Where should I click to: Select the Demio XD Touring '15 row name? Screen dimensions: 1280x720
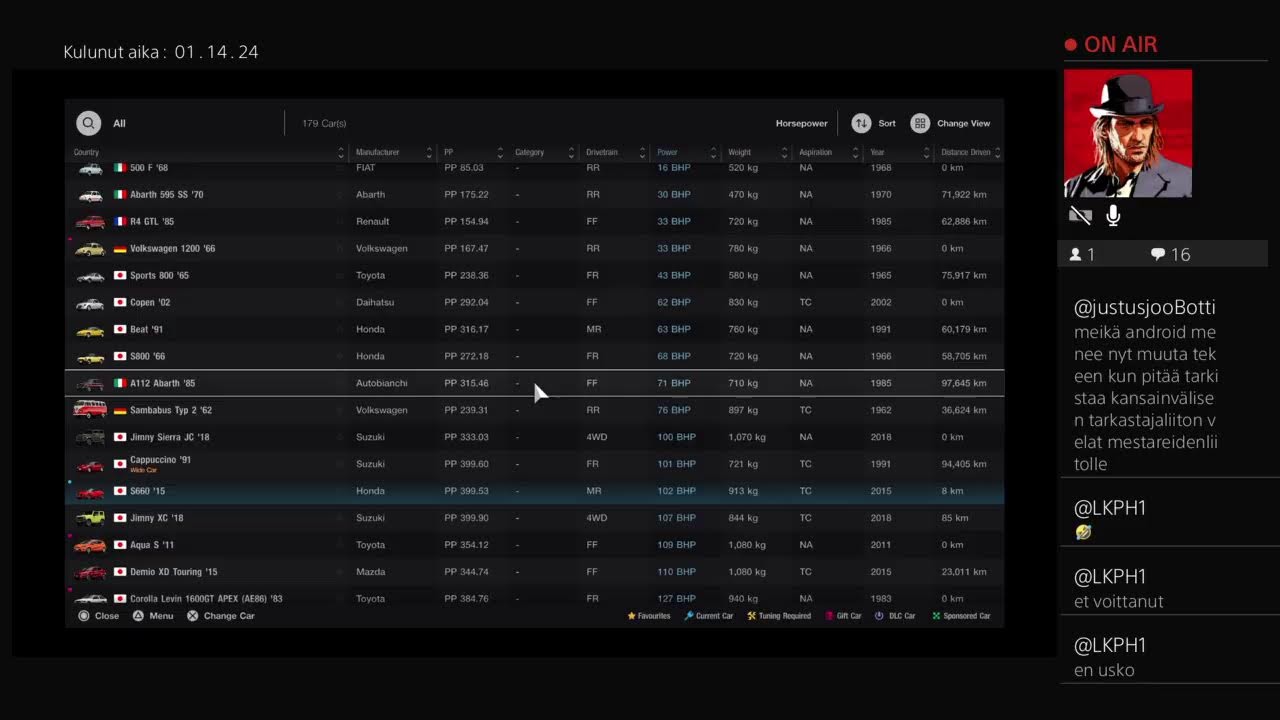click(x=173, y=572)
